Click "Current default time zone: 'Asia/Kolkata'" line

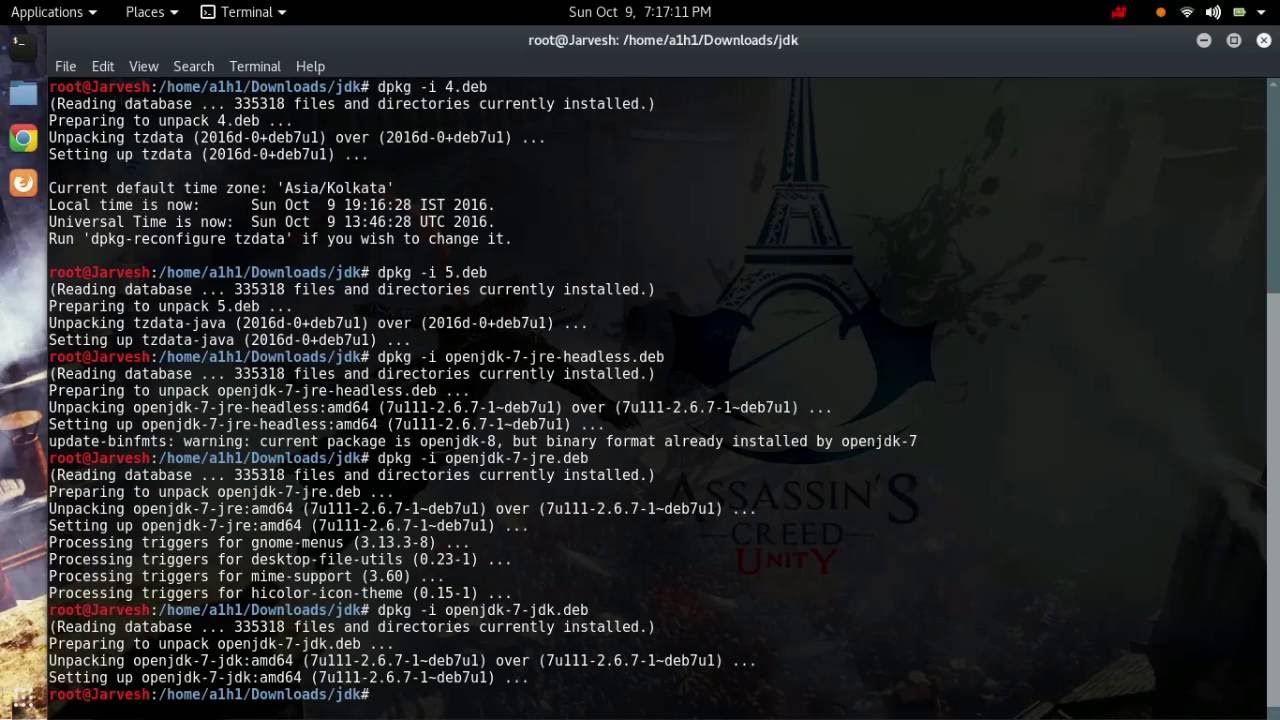click(x=221, y=188)
